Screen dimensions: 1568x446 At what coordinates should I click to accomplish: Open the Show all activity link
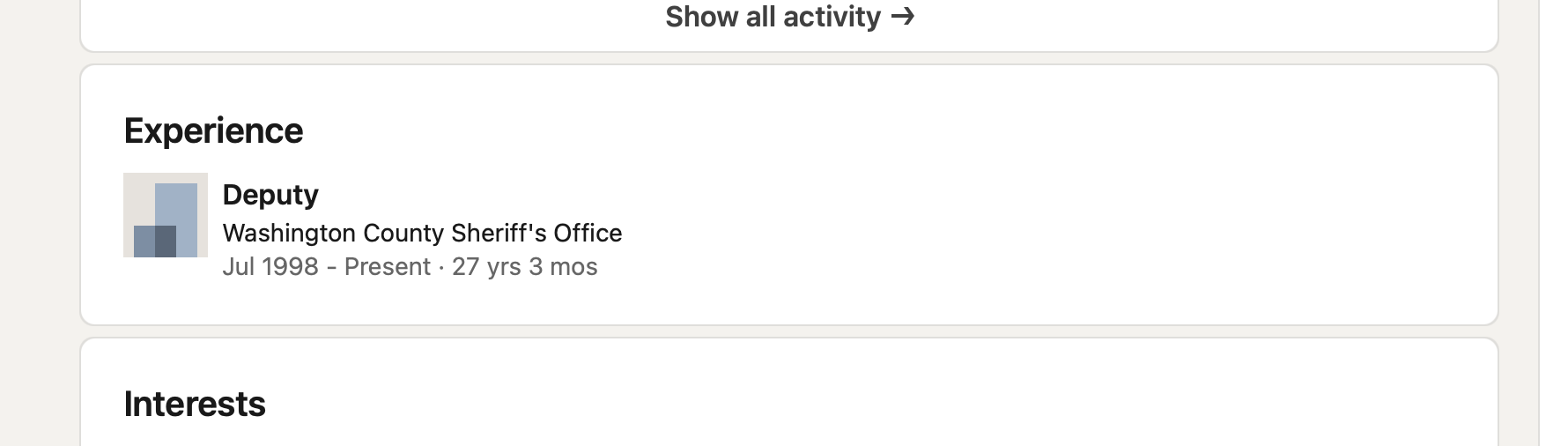click(789, 17)
